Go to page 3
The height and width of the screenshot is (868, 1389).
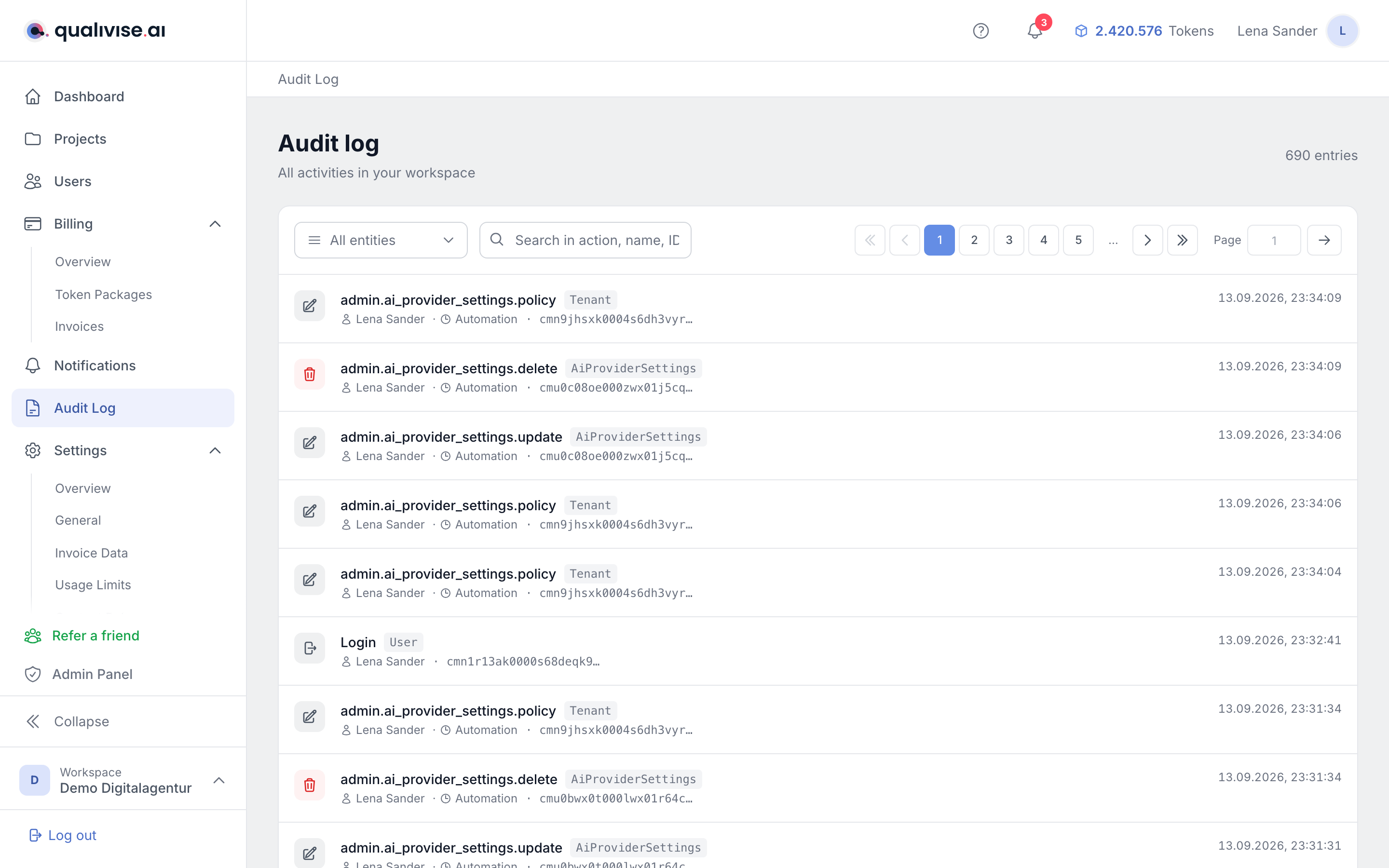coord(1008,240)
